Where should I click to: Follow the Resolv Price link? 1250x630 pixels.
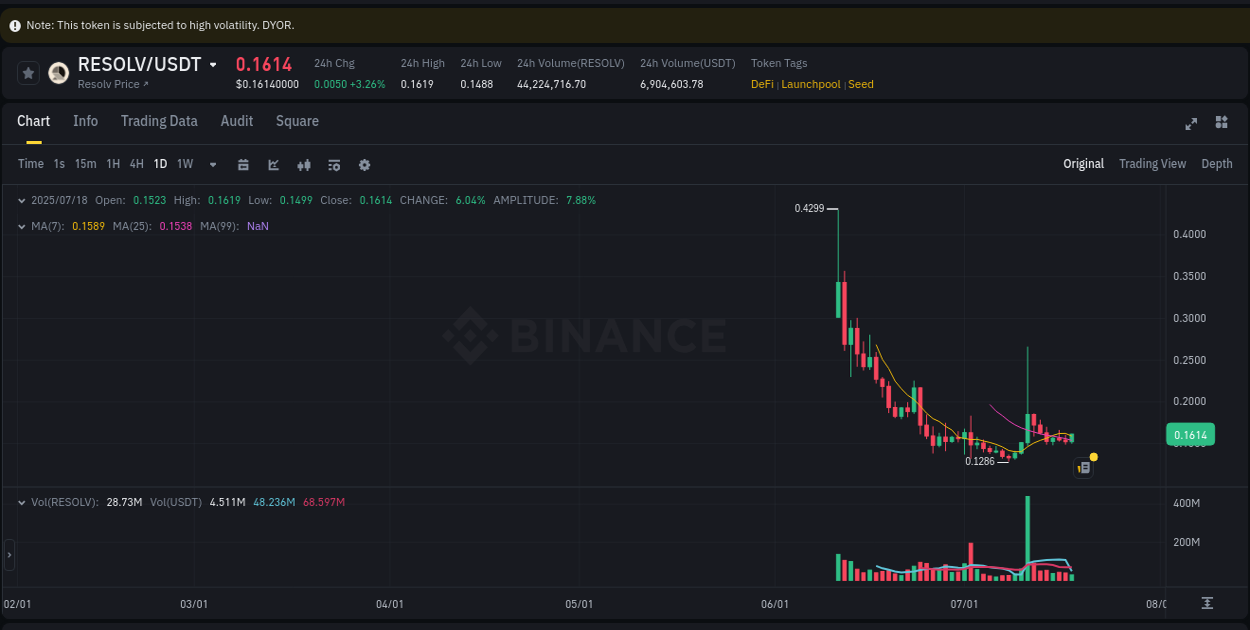pyautogui.click(x=108, y=82)
